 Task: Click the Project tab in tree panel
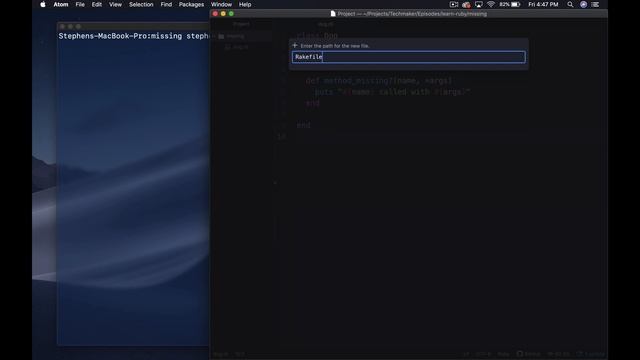(241, 24)
